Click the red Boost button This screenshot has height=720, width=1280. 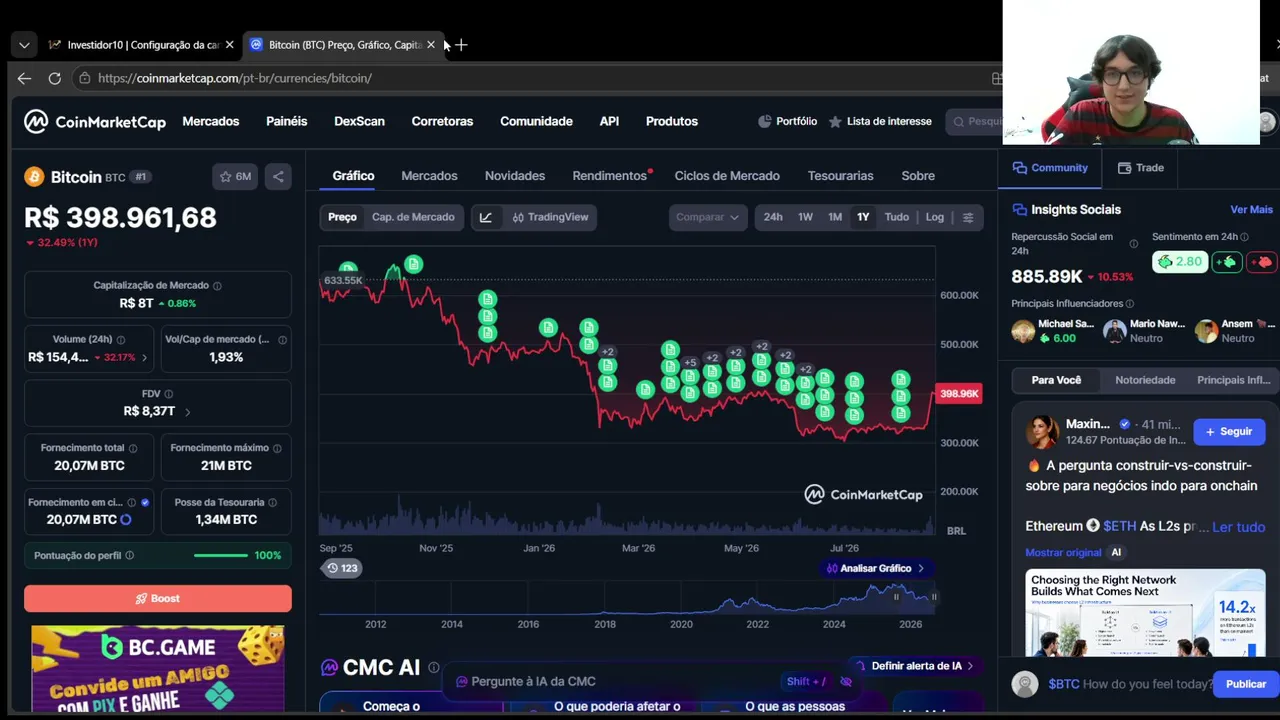coord(158,598)
